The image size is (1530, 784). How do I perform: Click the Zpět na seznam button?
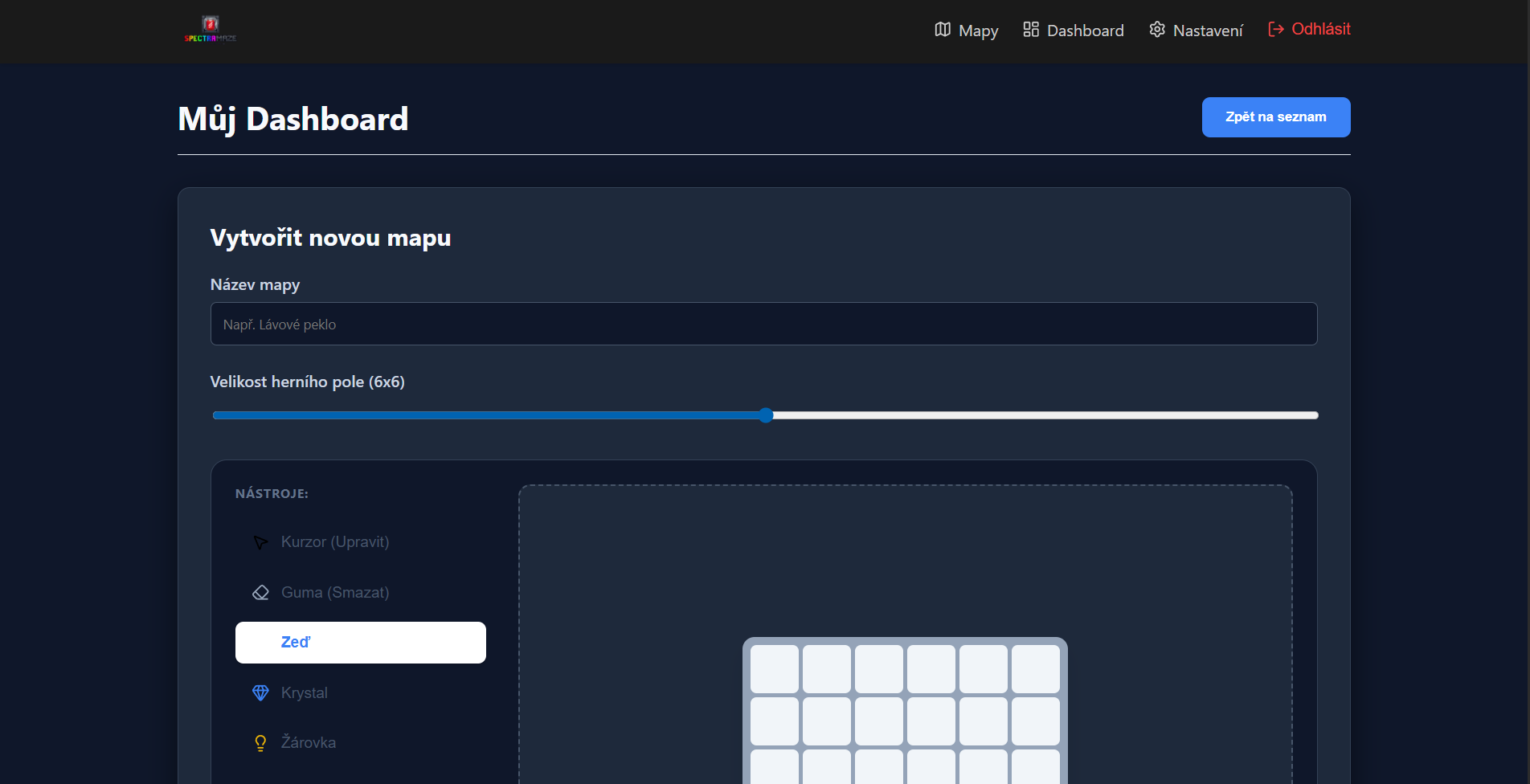(1276, 117)
